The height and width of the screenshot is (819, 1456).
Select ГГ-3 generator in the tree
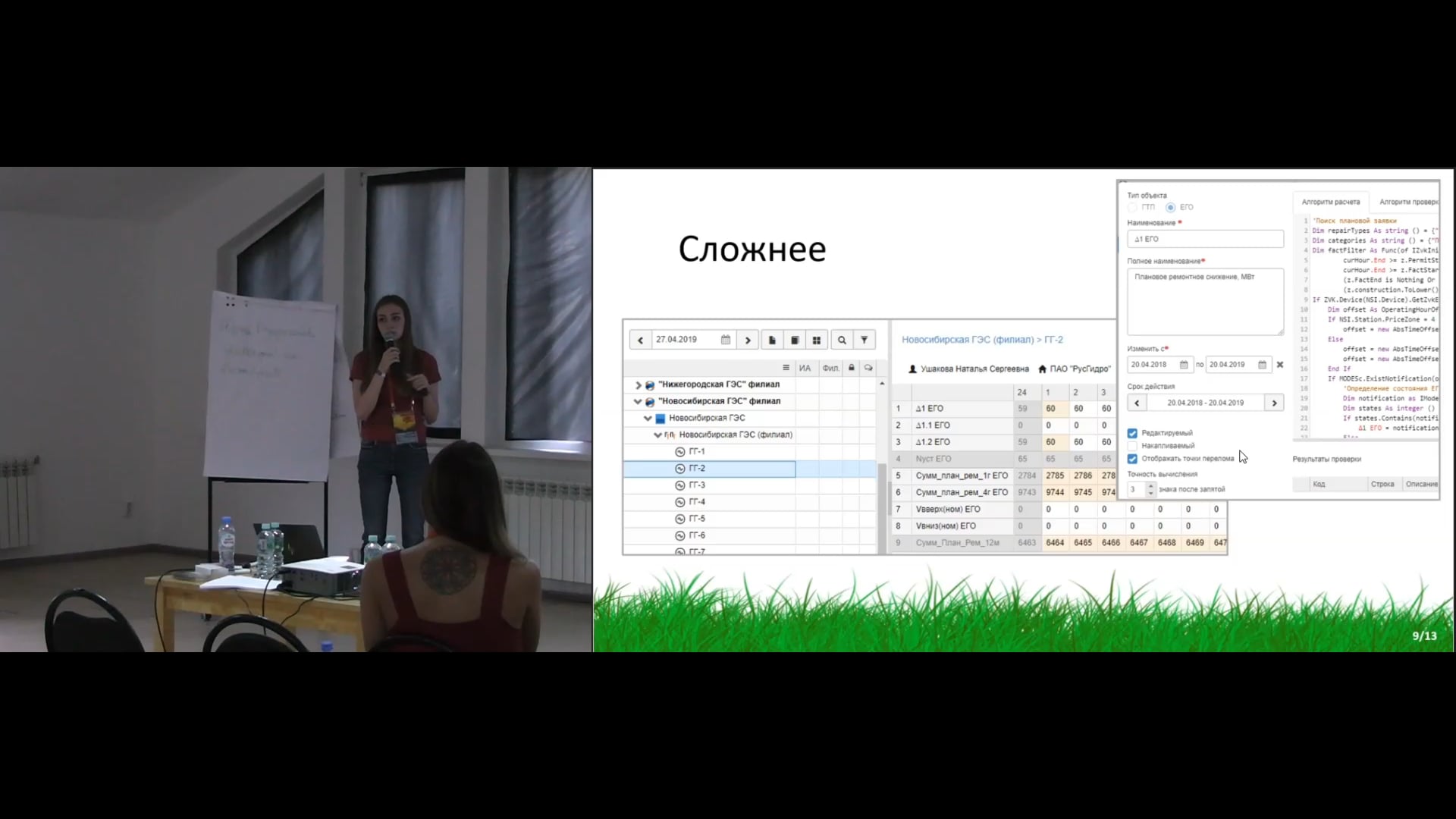[696, 485]
